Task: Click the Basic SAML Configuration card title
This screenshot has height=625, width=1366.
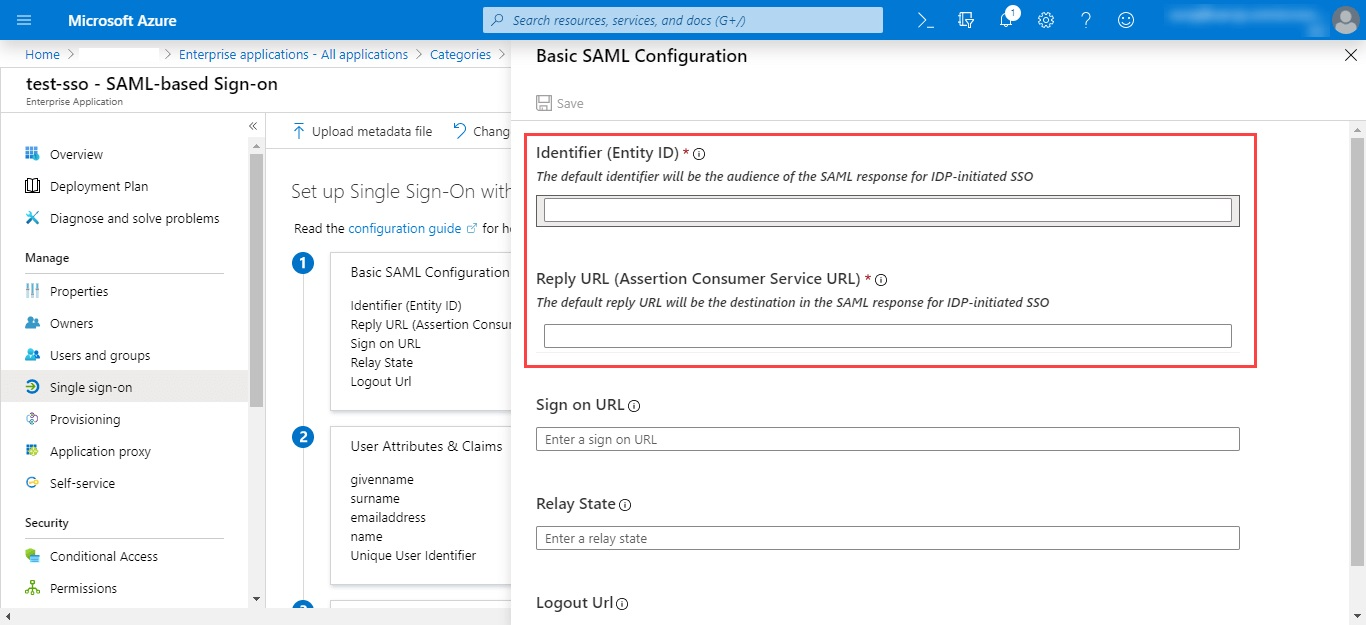Action: point(430,272)
